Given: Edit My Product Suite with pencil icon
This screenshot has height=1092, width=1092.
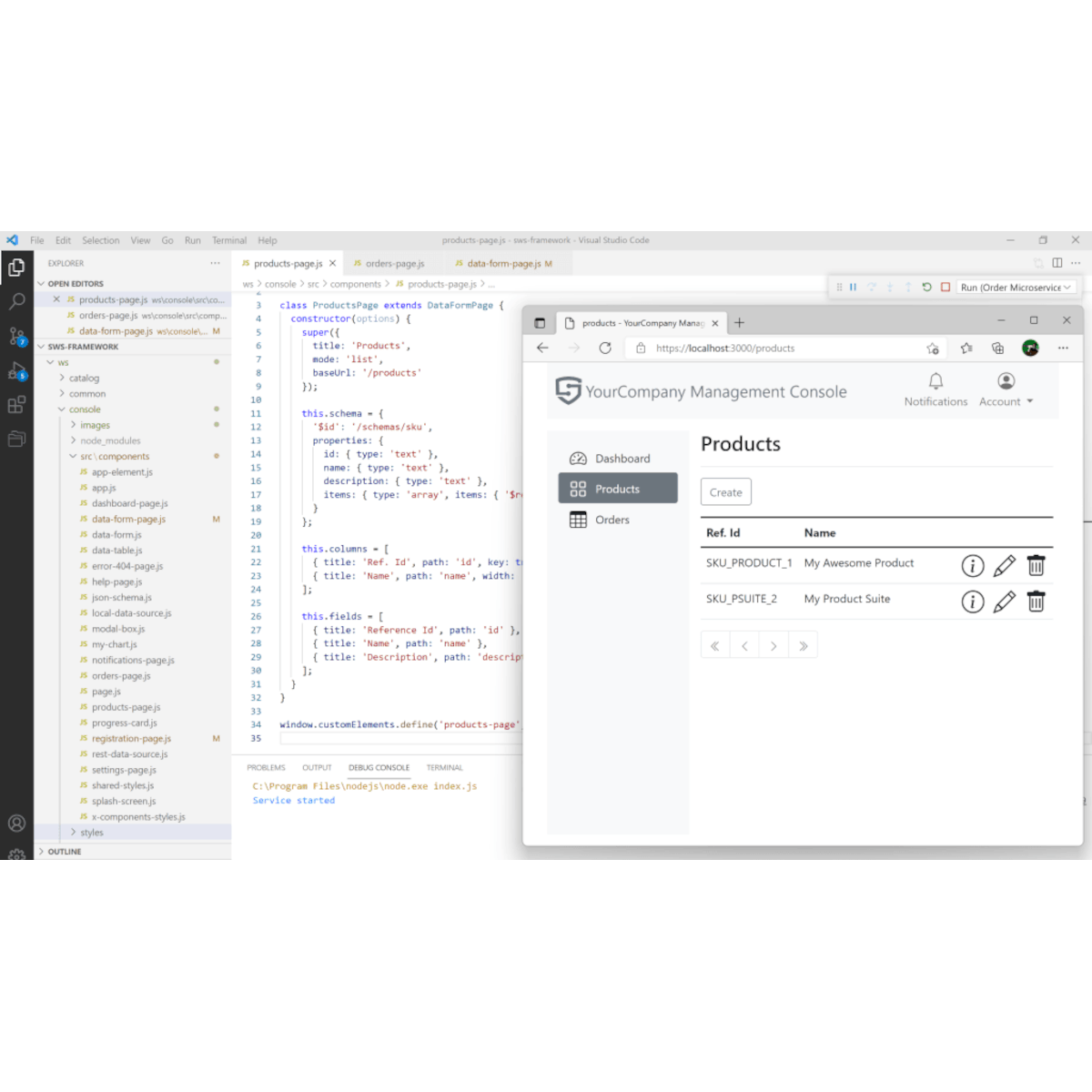Looking at the screenshot, I should click(x=1004, y=602).
